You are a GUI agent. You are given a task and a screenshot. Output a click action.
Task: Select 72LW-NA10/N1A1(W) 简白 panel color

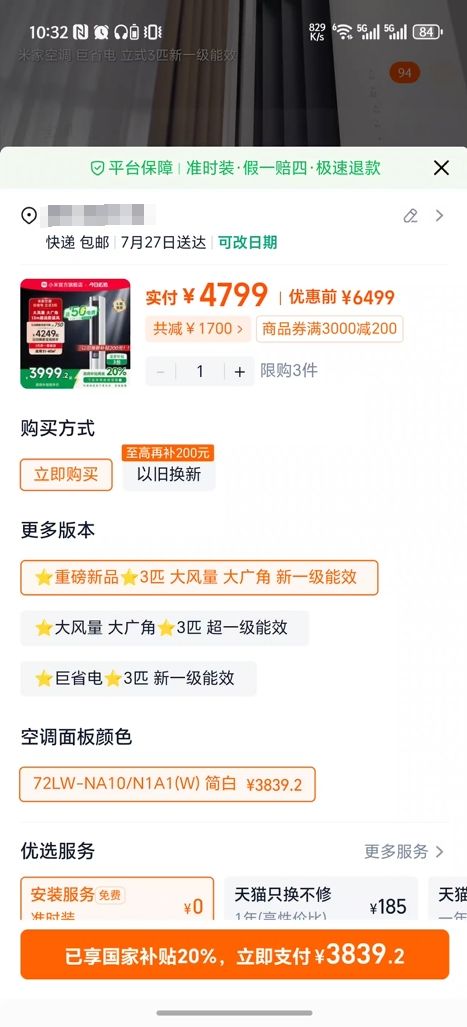tap(168, 784)
